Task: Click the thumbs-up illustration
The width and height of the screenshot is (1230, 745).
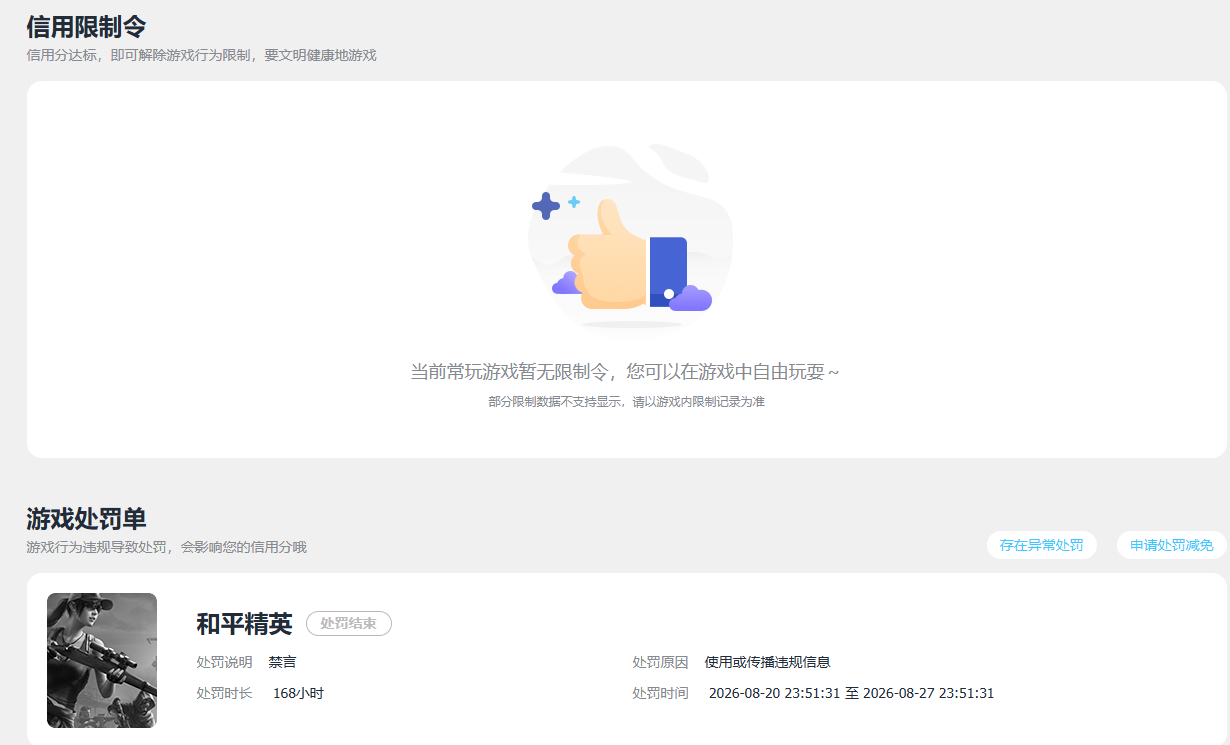Action: tap(630, 236)
